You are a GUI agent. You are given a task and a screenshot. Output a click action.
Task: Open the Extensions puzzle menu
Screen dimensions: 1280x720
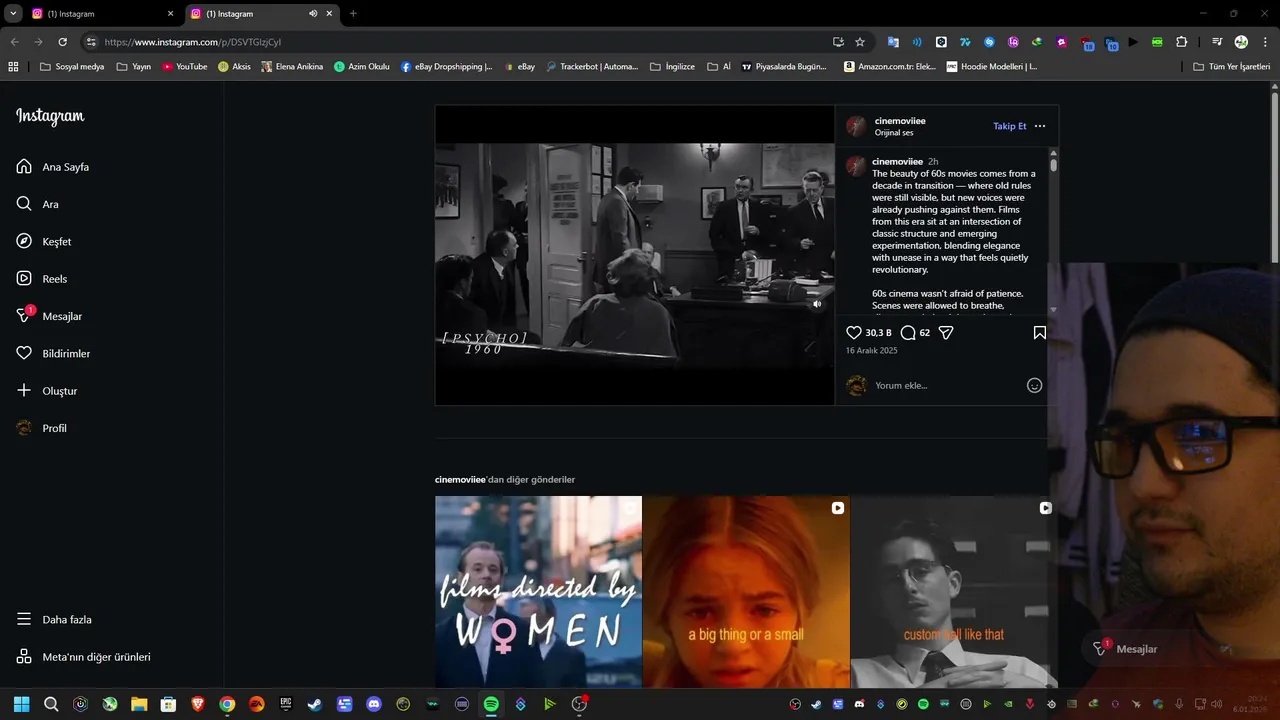point(1182,42)
